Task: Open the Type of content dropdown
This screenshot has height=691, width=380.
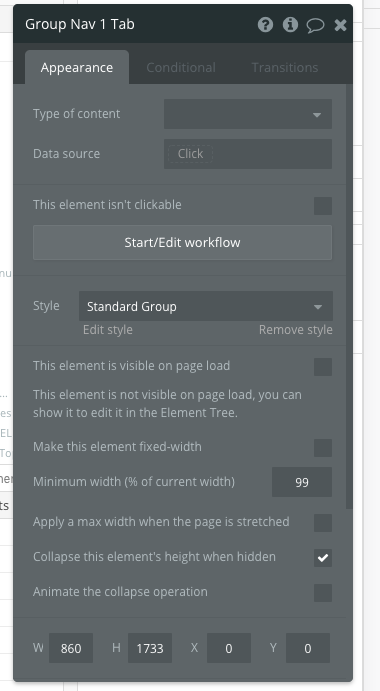Action: [x=248, y=114]
